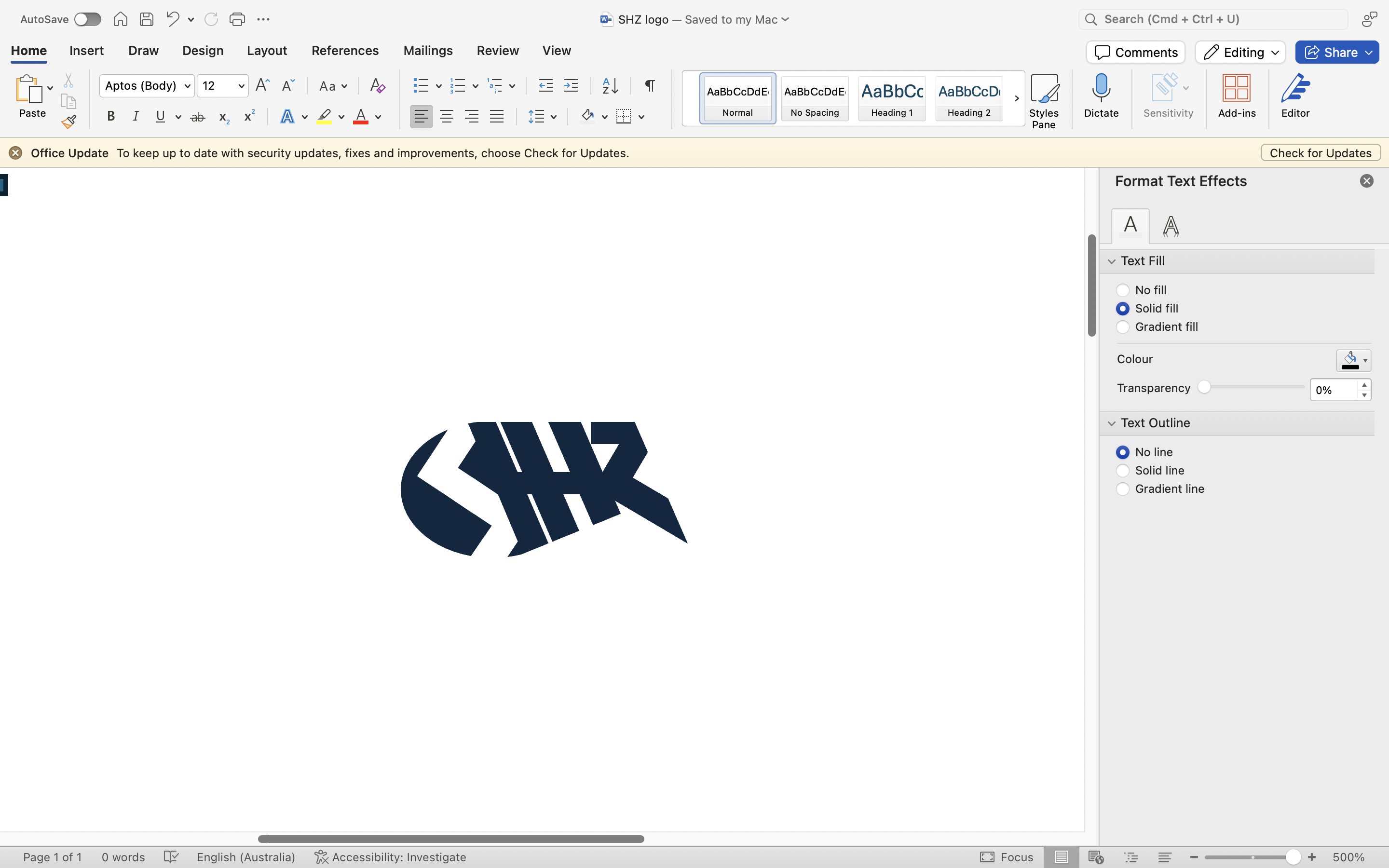1389x868 pixels.
Task: Open the Comments pane
Action: tap(1135, 52)
